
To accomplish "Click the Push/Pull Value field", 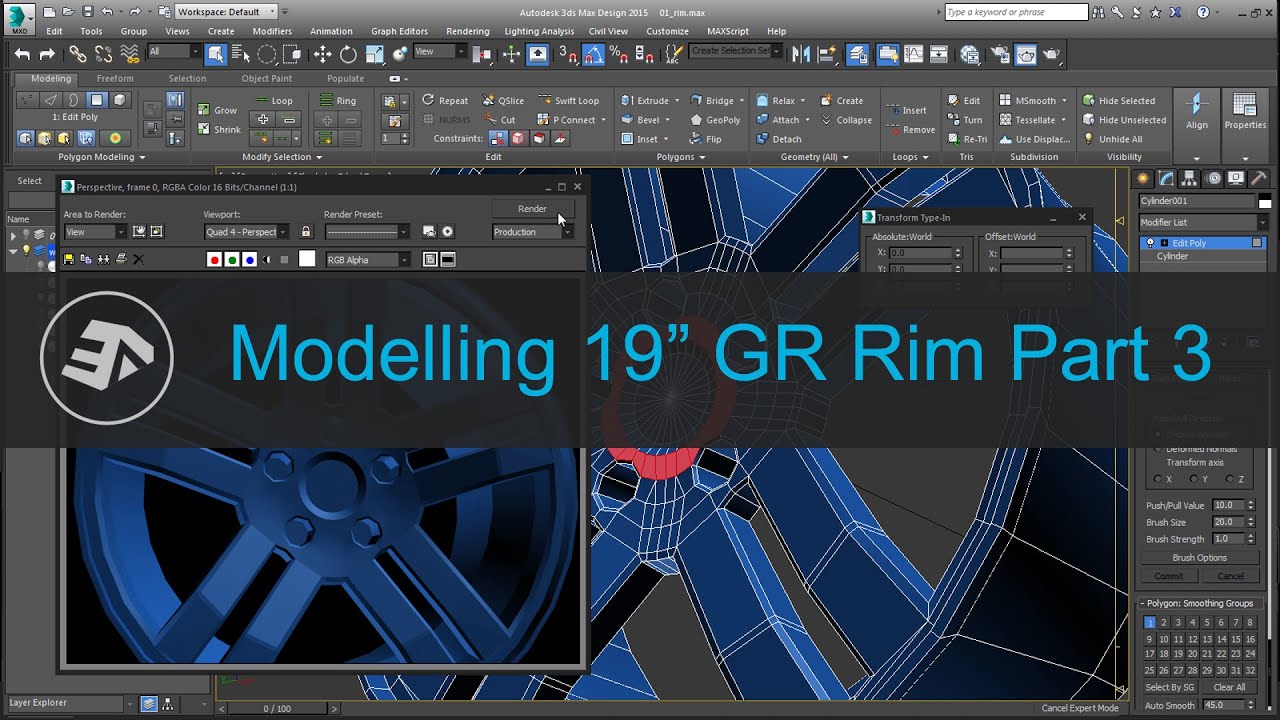I will (1227, 506).
